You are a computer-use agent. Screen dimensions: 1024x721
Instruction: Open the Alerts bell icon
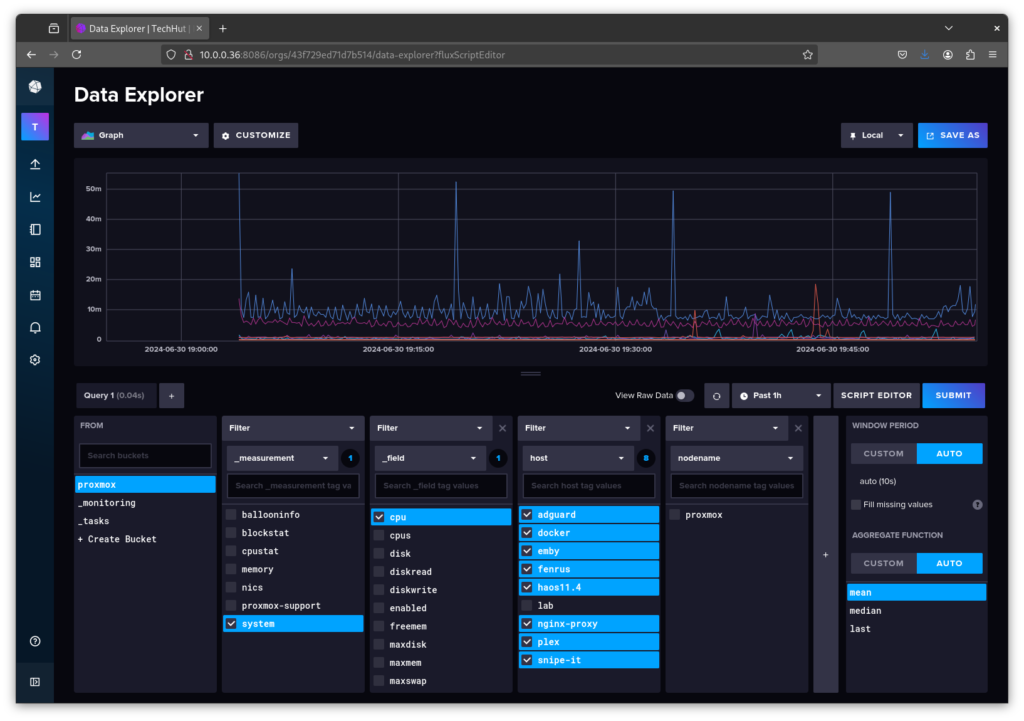pos(35,327)
